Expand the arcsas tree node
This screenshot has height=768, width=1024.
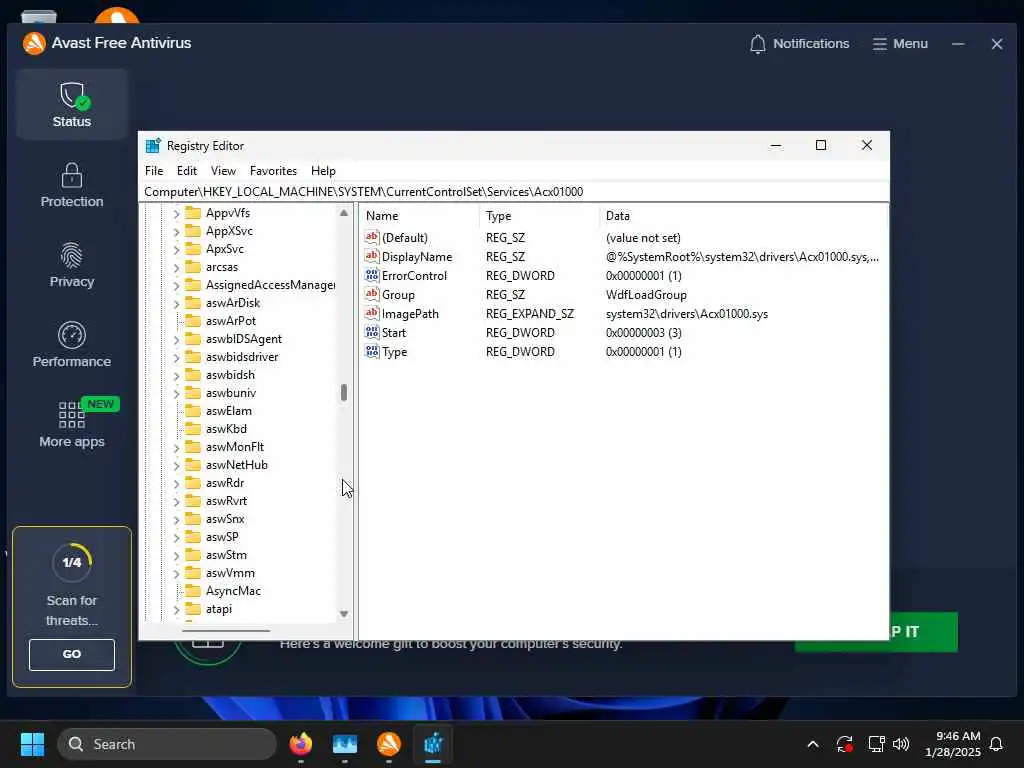tap(176, 268)
